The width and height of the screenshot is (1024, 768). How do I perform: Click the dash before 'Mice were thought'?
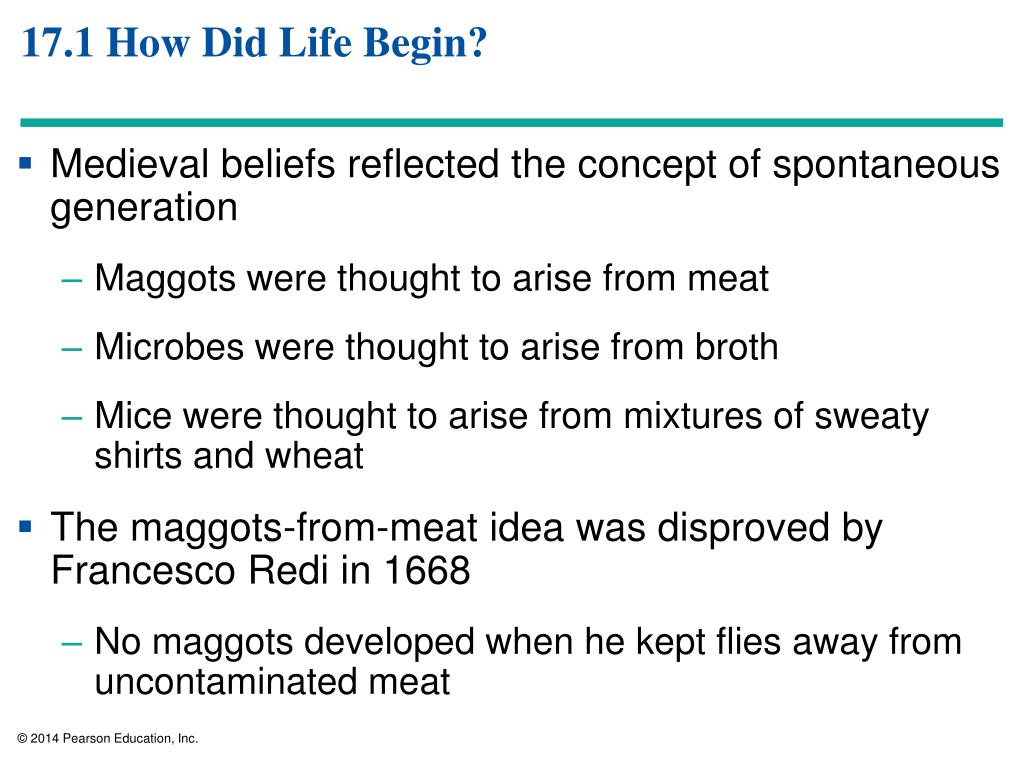(71, 417)
